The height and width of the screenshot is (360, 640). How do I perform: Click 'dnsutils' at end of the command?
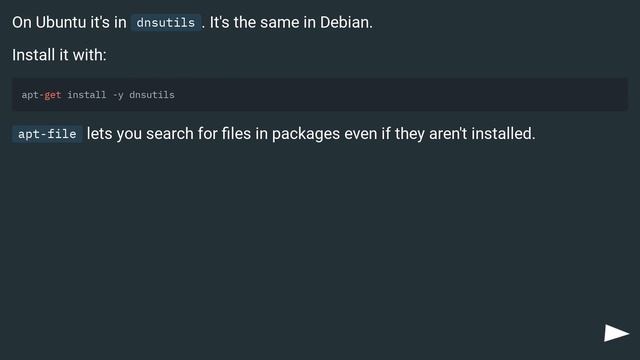click(152, 95)
